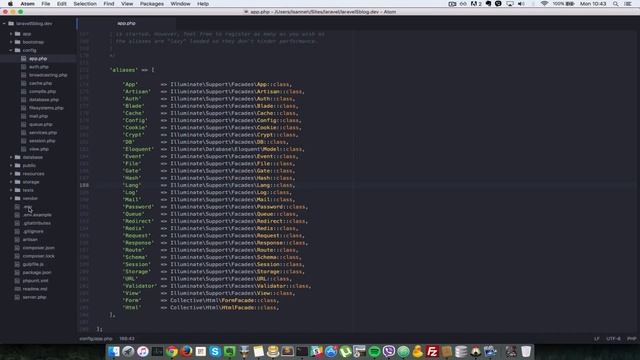Screen dimensions: 640x360
Task: Open Spotify from the dock
Action: click(374, 351)
